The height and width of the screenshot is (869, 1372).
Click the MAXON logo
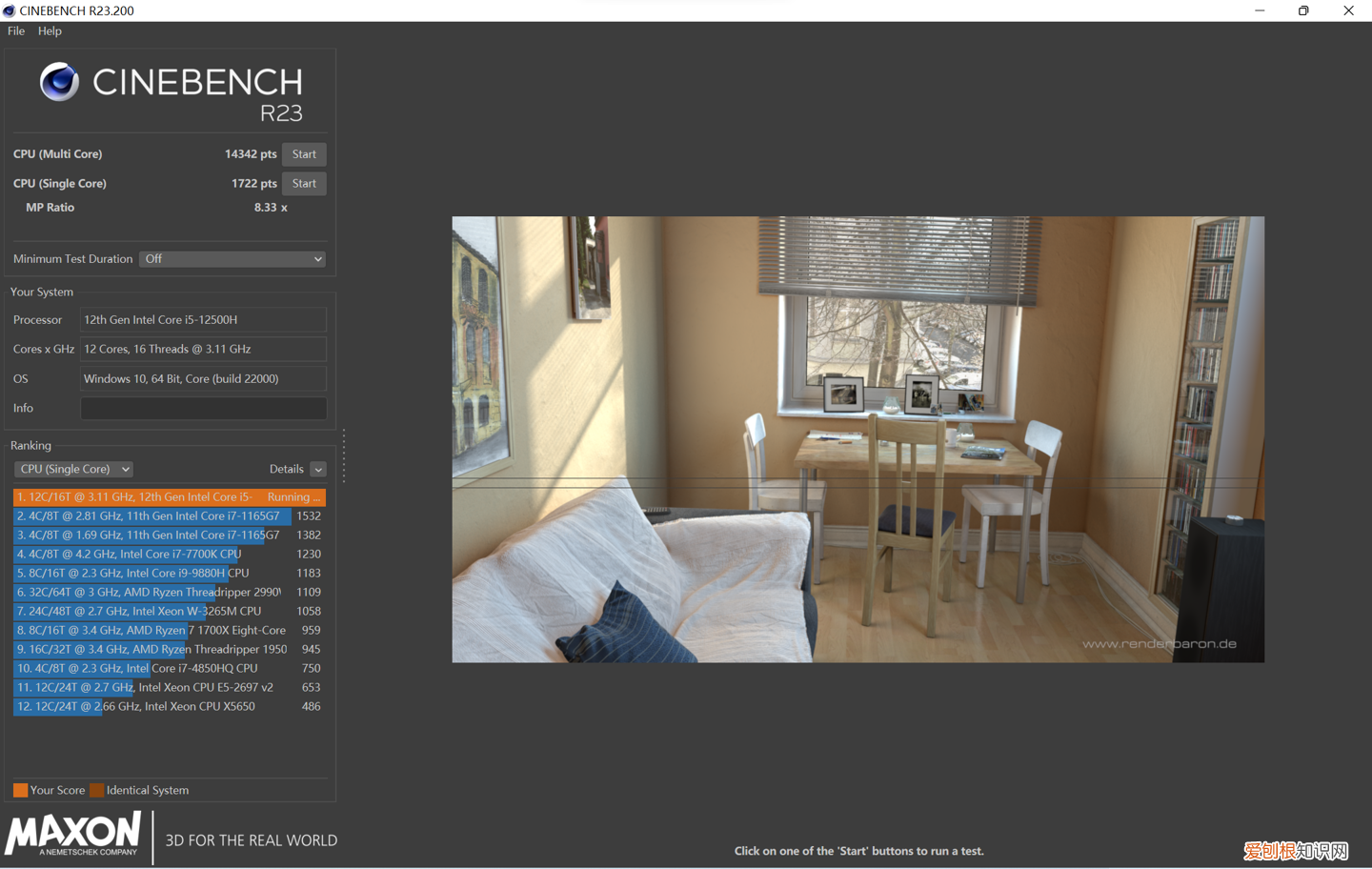tap(73, 835)
